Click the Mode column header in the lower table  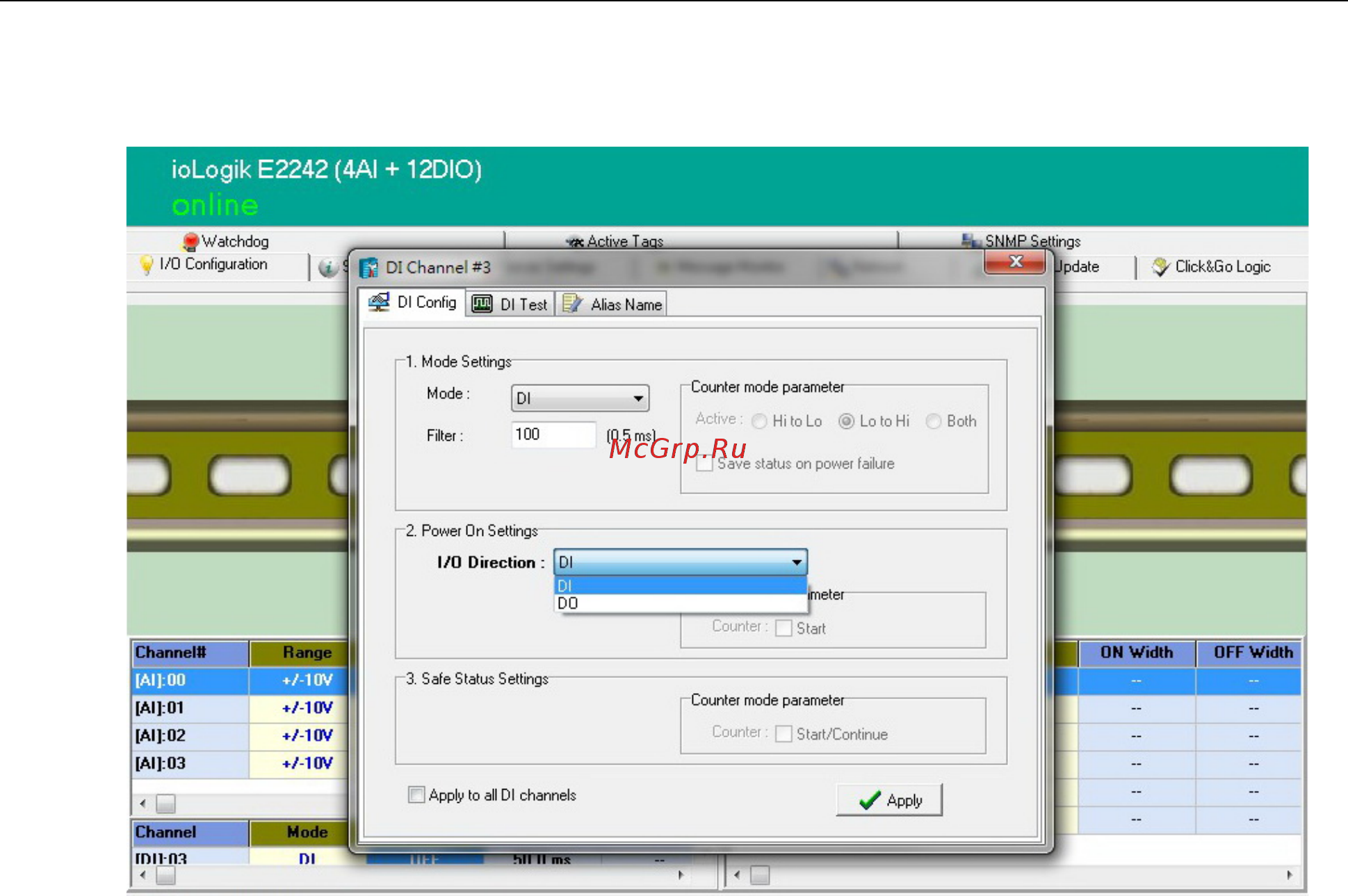[x=300, y=832]
